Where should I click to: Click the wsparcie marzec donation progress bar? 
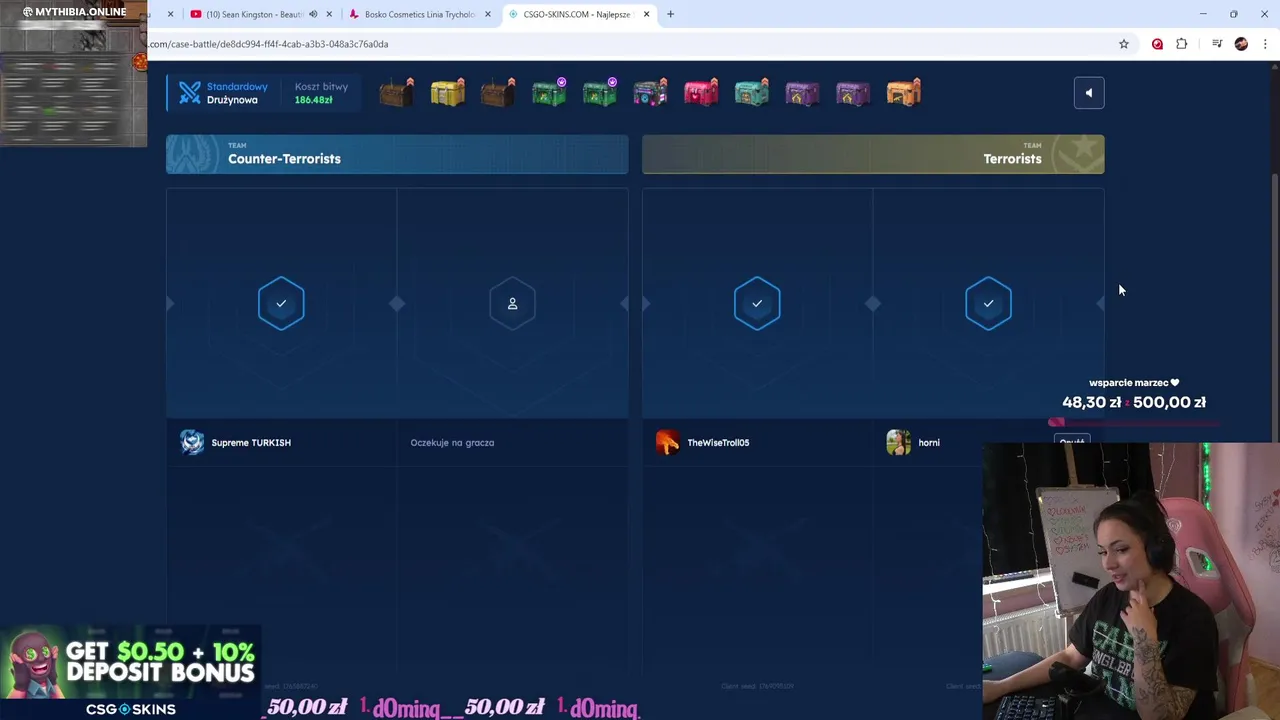click(x=1133, y=422)
